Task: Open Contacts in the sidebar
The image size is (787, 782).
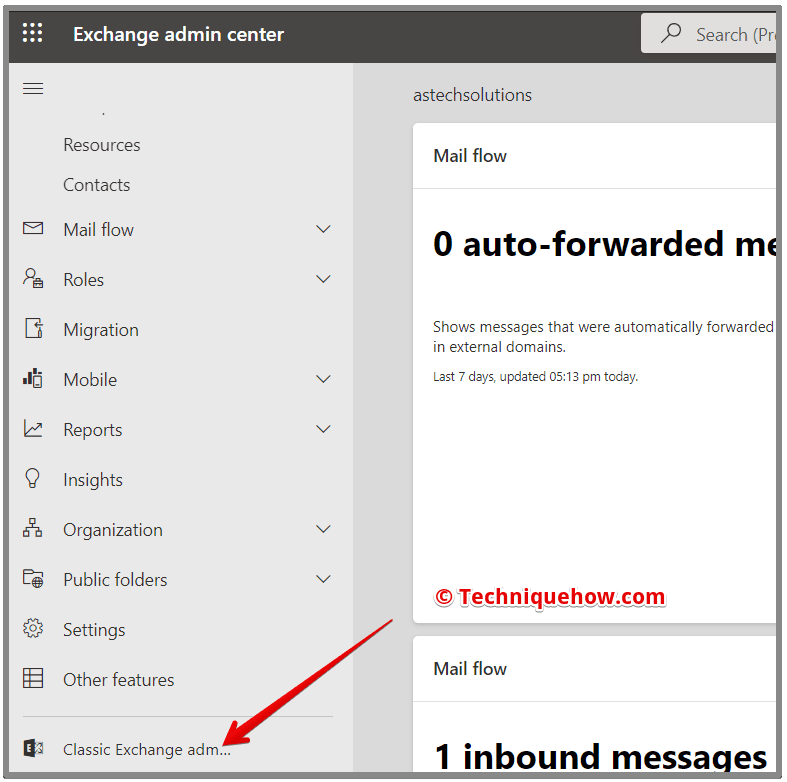Action: click(x=97, y=185)
